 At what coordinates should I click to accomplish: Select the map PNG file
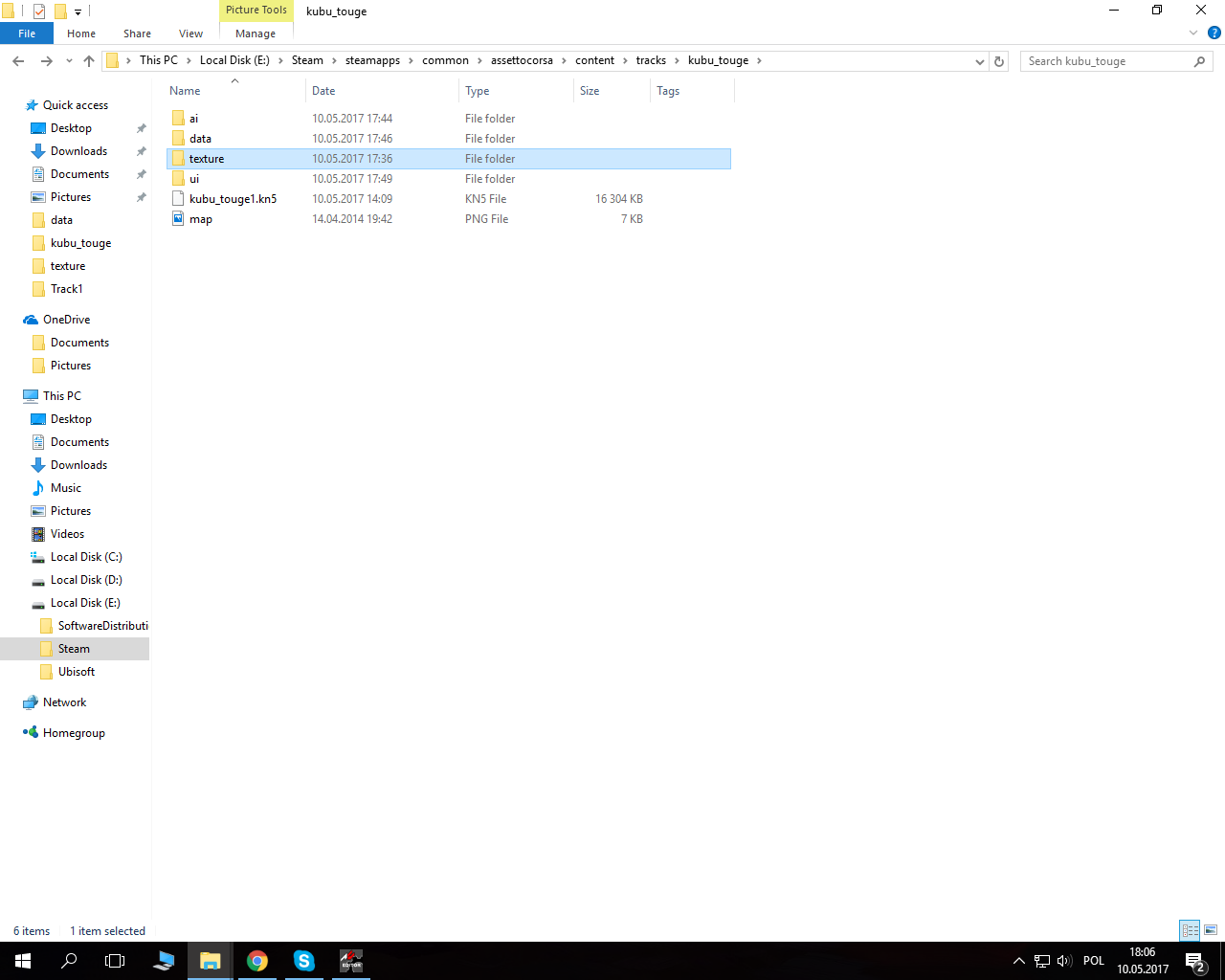449,219
